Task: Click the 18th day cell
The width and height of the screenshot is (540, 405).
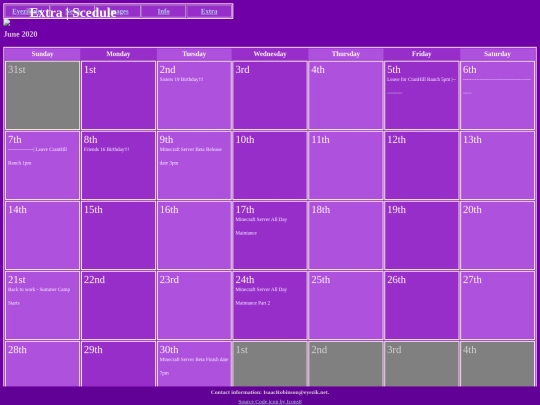Action: click(346, 235)
